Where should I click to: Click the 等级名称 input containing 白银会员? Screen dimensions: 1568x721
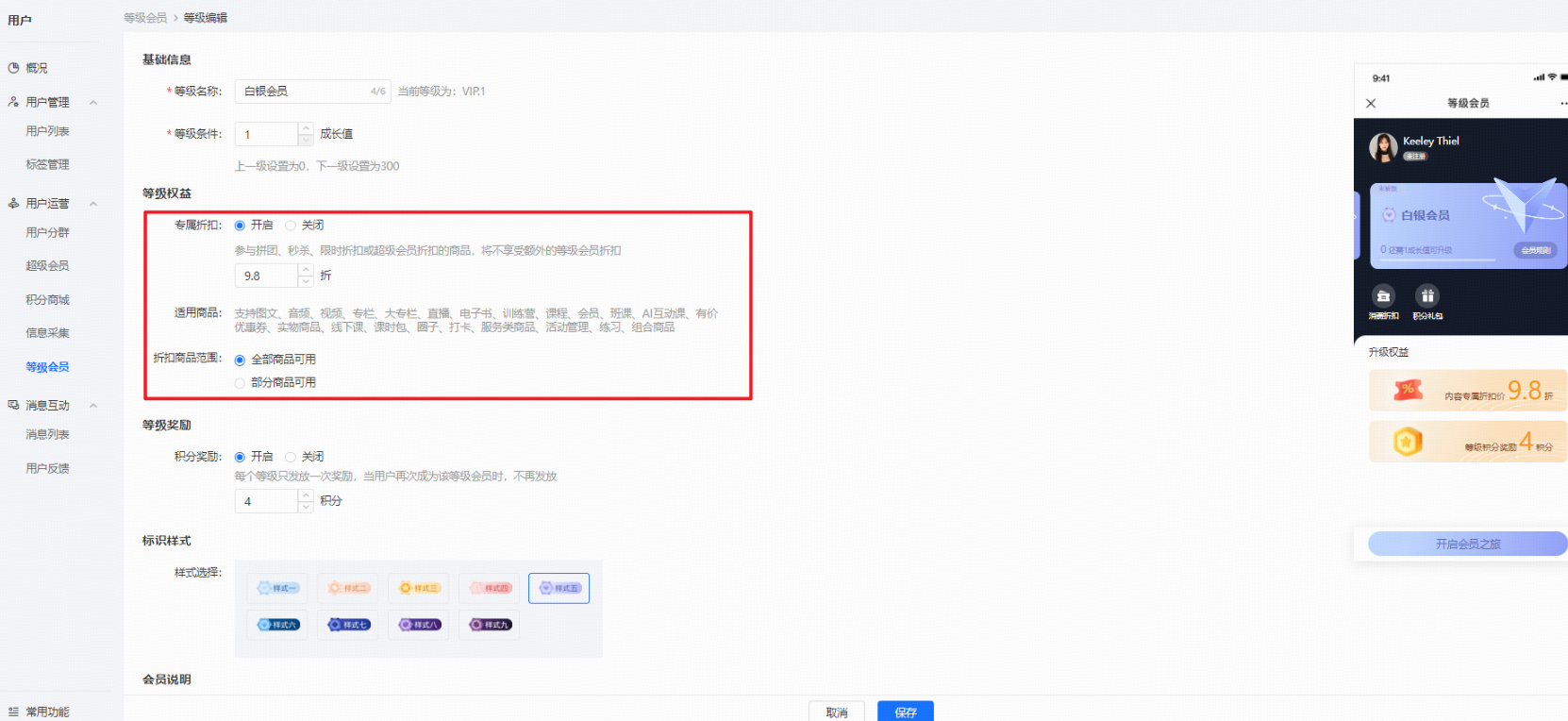coord(302,92)
